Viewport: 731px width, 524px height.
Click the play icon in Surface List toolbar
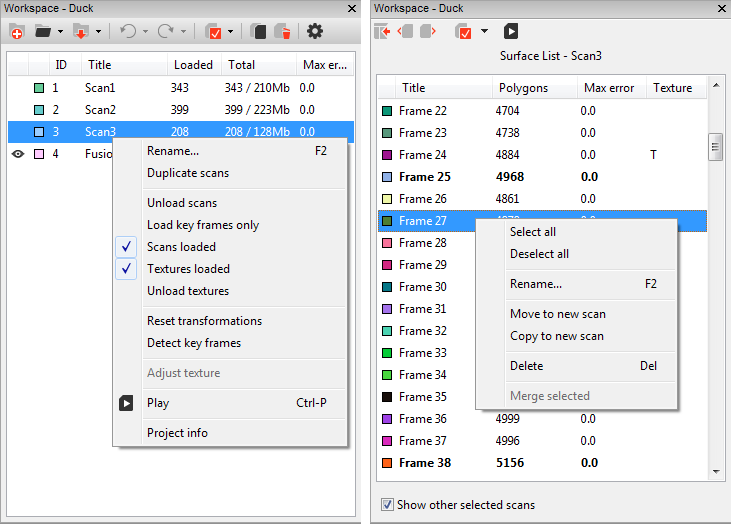pyautogui.click(x=511, y=31)
